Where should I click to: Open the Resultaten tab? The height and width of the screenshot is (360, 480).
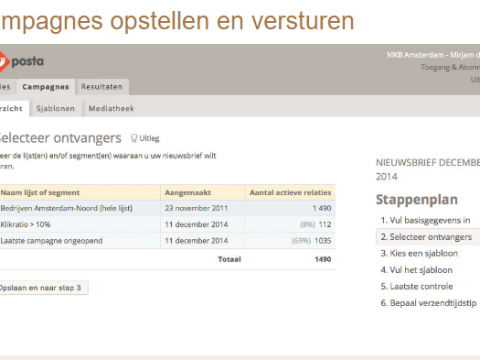tap(102, 87)
